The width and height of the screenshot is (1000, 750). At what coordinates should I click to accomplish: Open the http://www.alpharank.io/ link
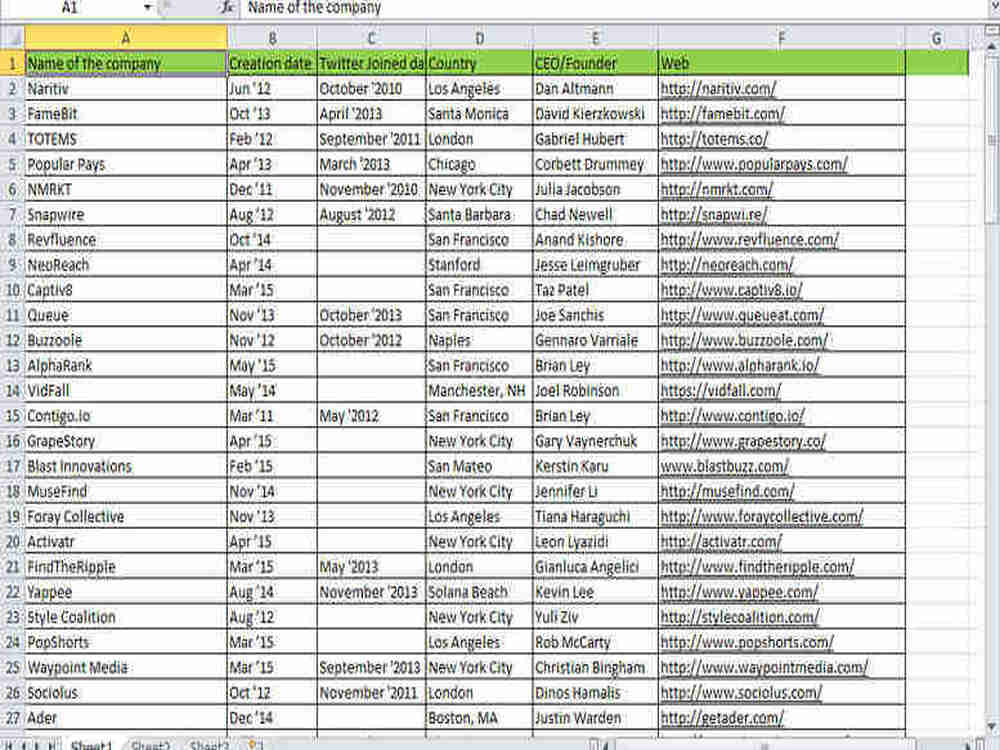(x=740, y=365)
